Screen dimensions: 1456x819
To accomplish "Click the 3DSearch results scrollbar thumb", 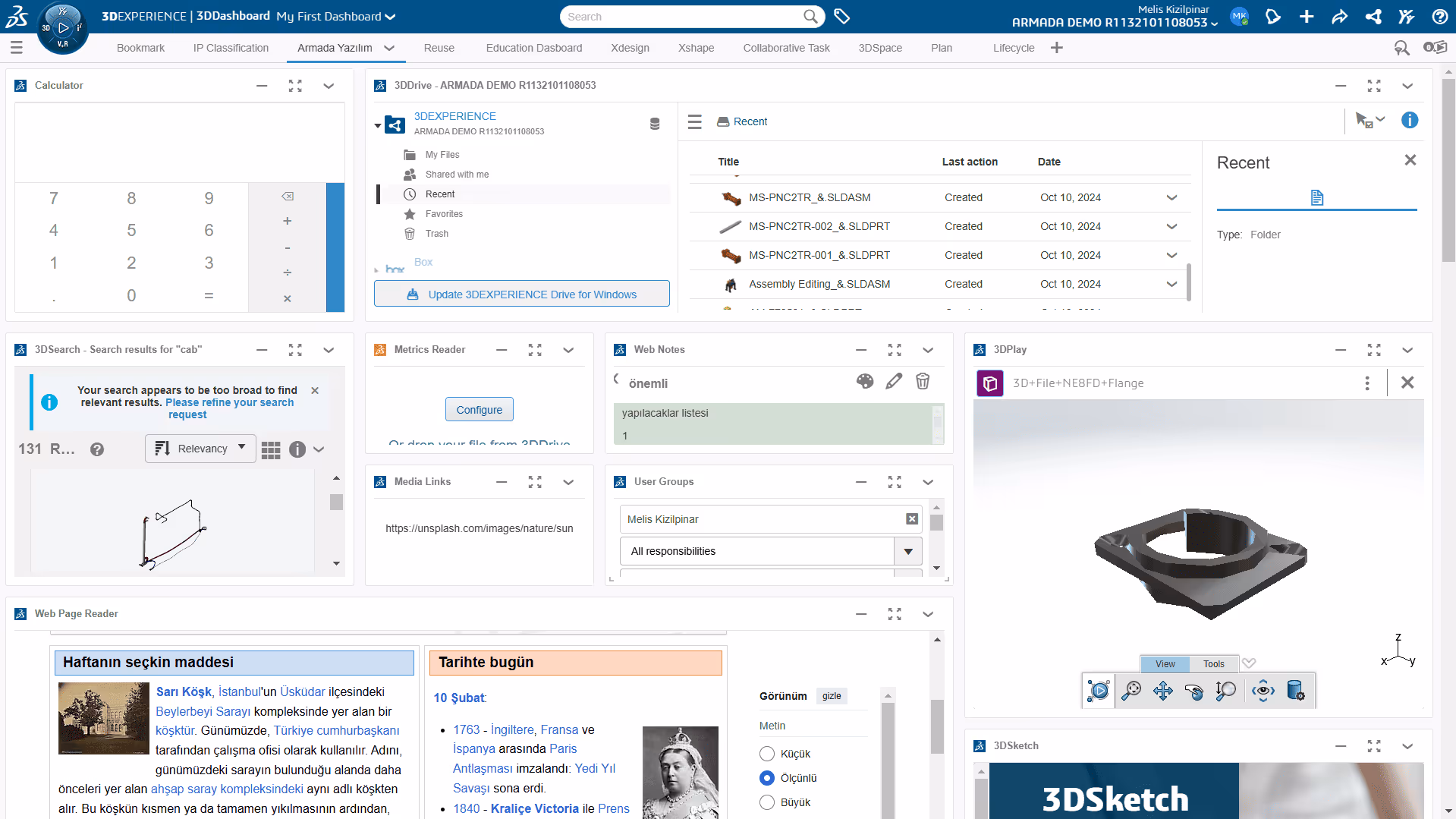I will (x=336, y=502).
